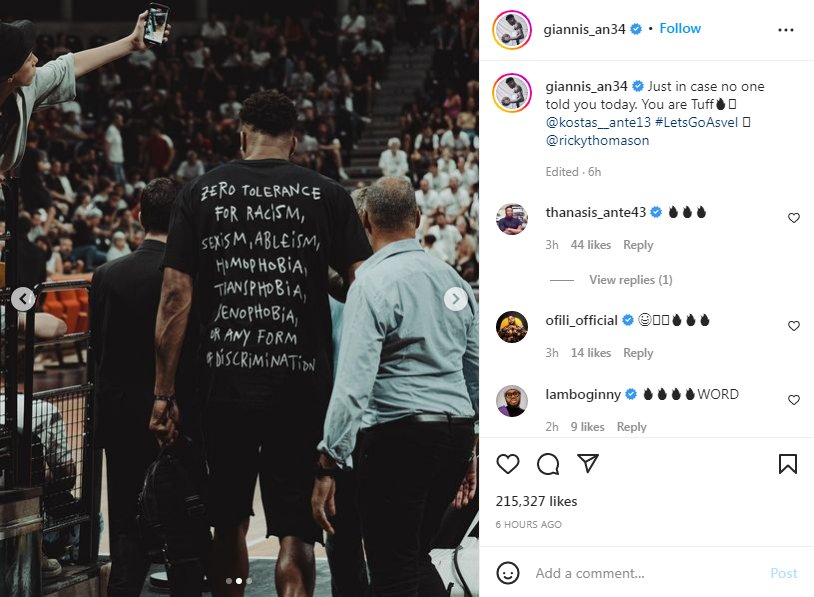Image resolution: width=814 pixels, height=597 pixels.
Task: Open the comment bubble icon
Action: pos(548,464)
